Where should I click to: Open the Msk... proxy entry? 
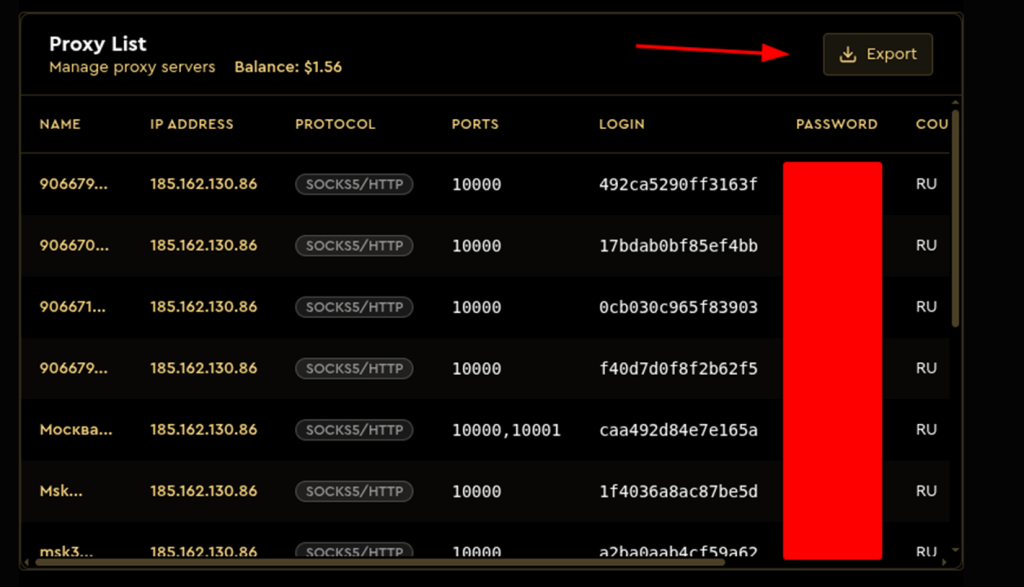pos(60,492)
